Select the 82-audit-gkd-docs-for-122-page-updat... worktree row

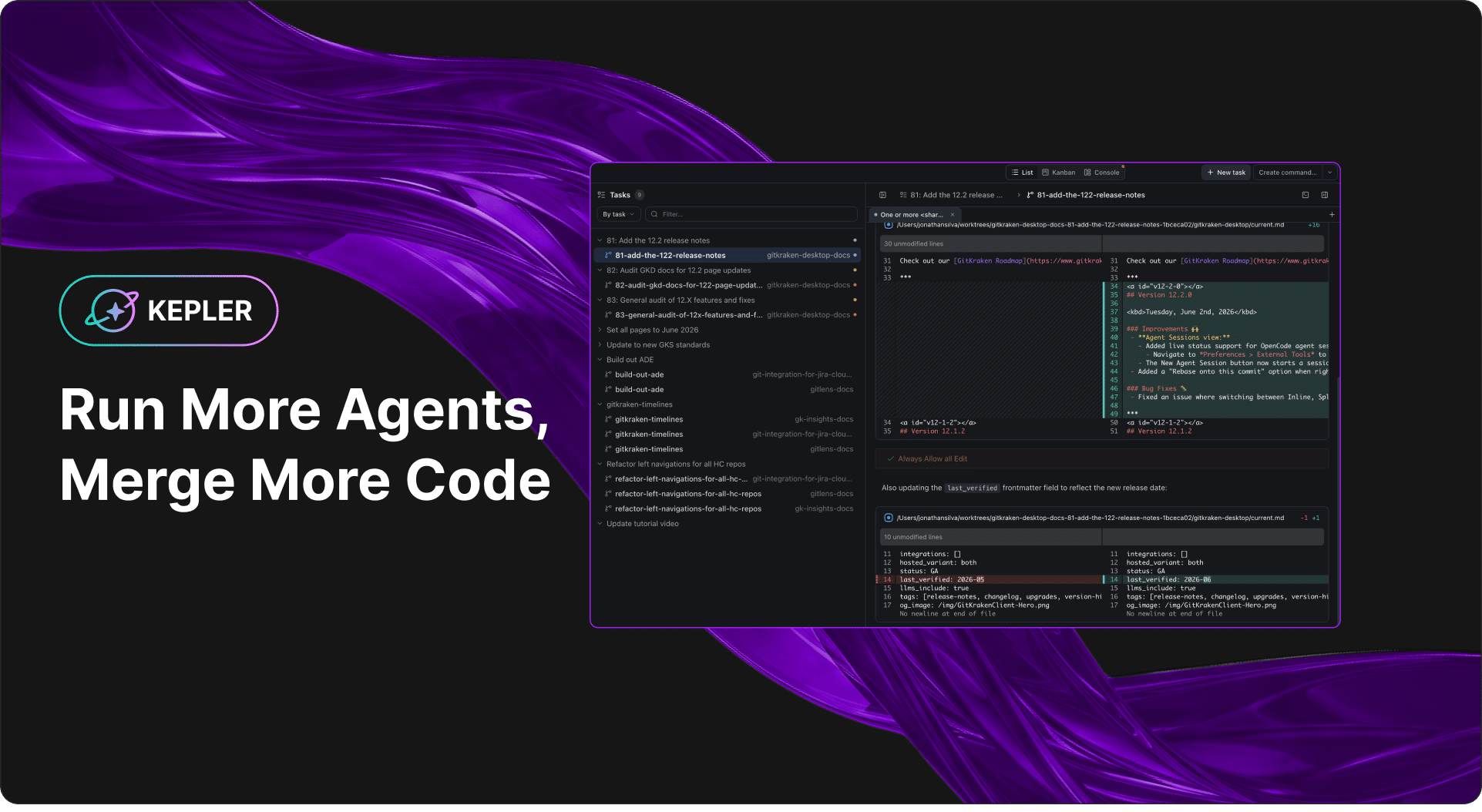tap(728, 285)
